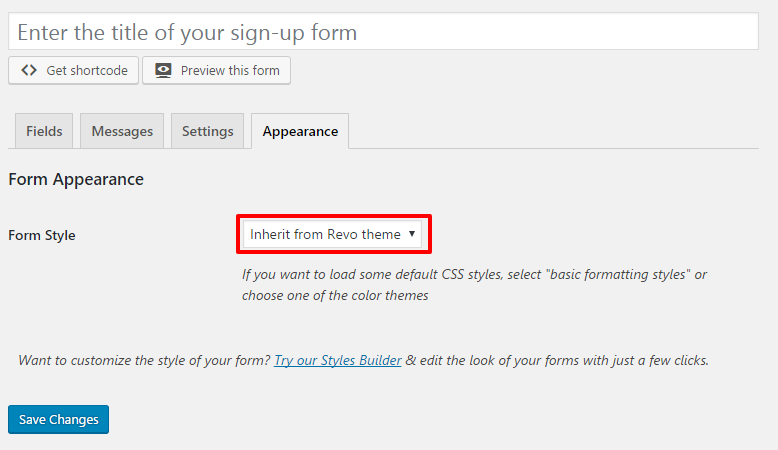Image resolution: width=778 pixels, height=450 pixels.
Task: Click the code brackets shortcode icon
Action: (x=29, y=70)
